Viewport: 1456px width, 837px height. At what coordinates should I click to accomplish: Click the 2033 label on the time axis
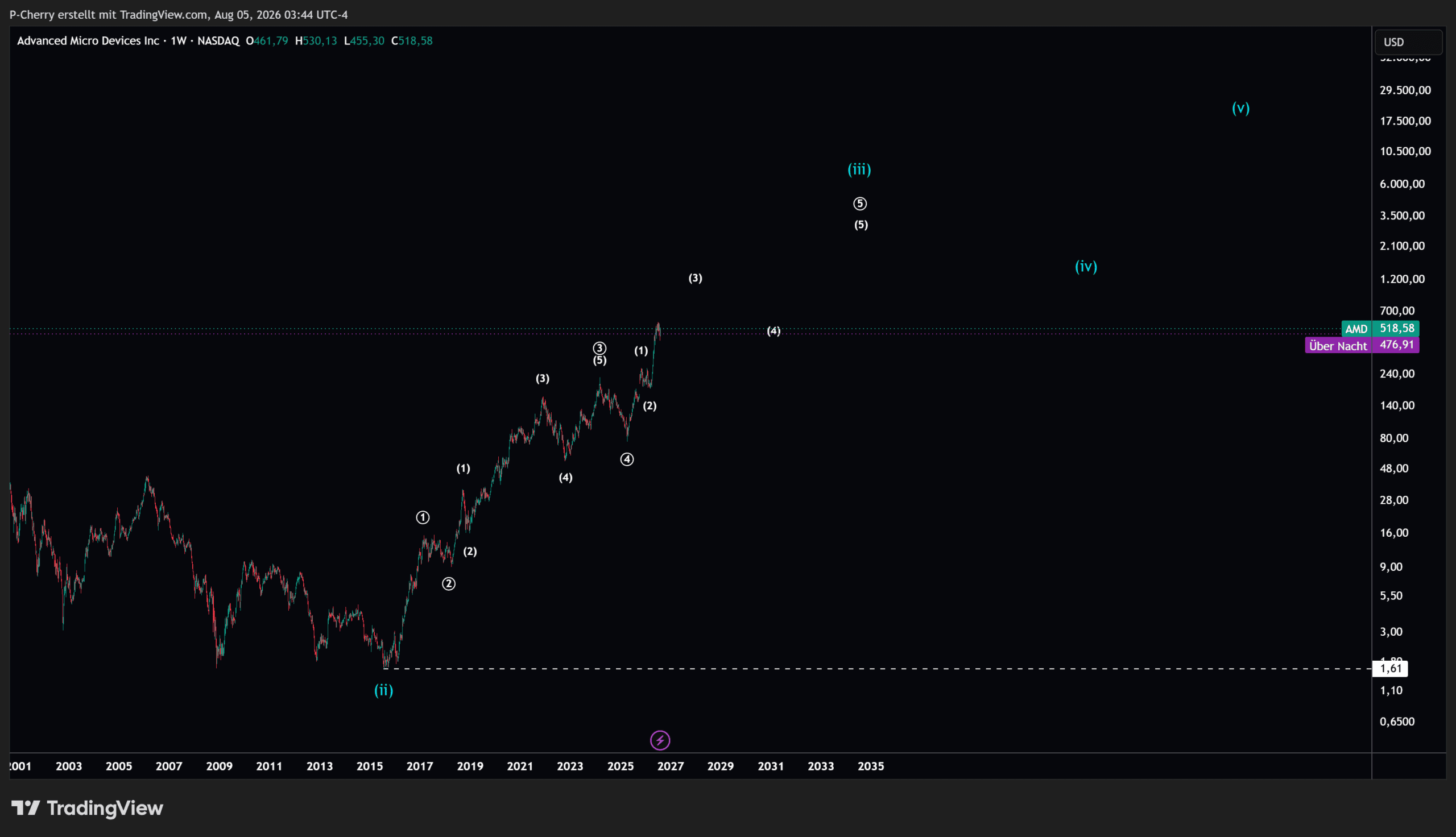pos(821,766)
